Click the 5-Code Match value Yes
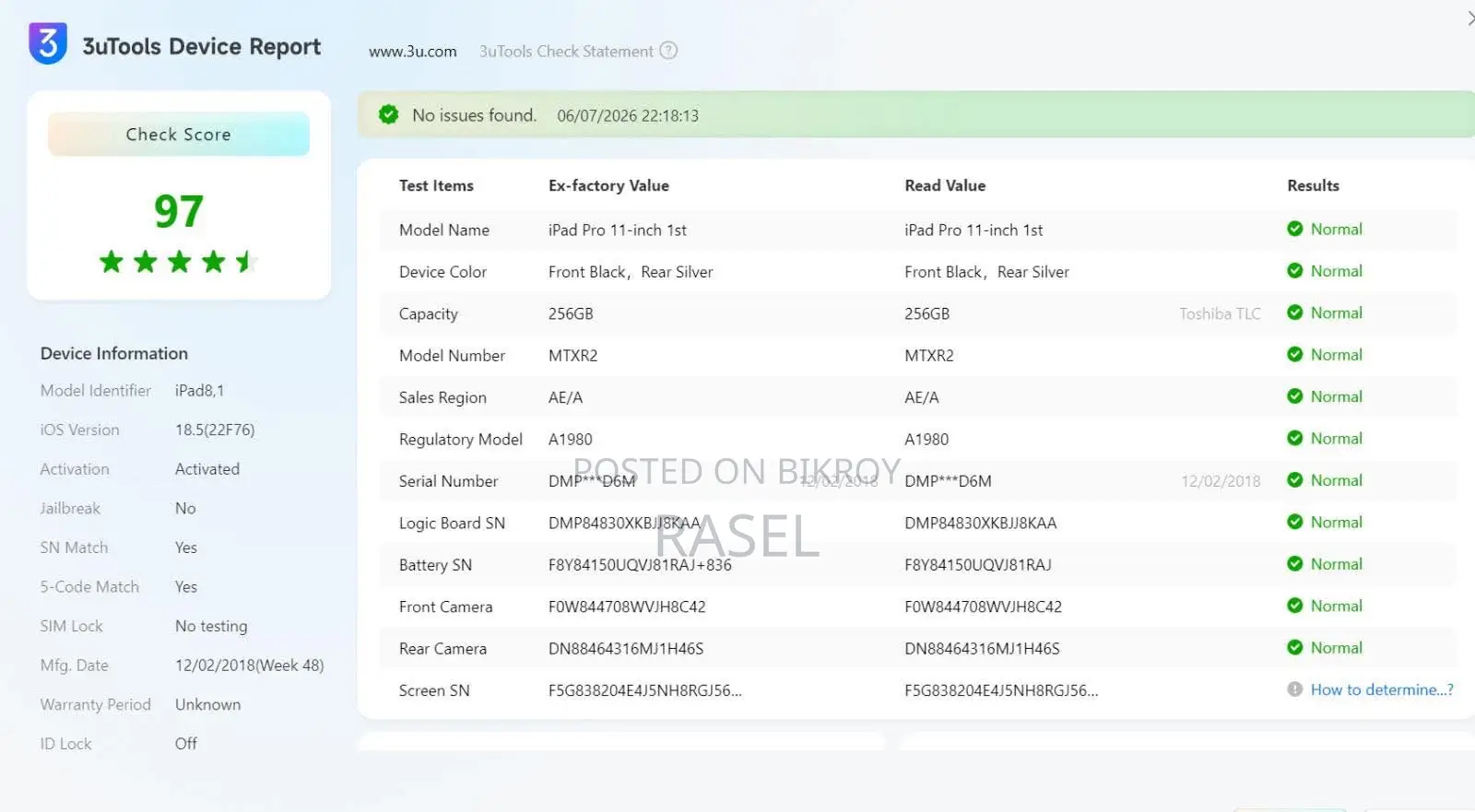Image resolution: width=1475 pixels, height=812 pixels. (186, 587)
